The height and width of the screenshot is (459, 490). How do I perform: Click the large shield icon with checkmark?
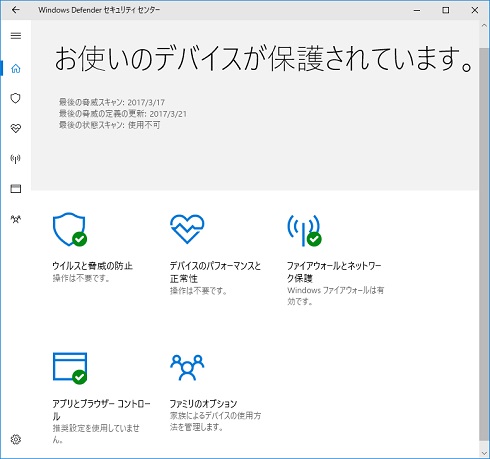click(x=70, y=229)
